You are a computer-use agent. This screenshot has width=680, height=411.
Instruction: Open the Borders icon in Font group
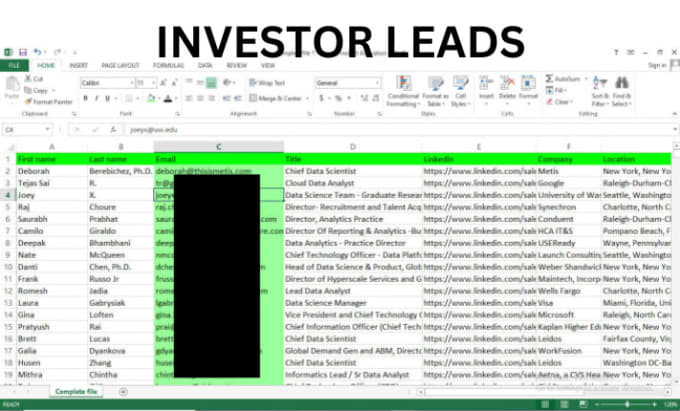(129, 98)
